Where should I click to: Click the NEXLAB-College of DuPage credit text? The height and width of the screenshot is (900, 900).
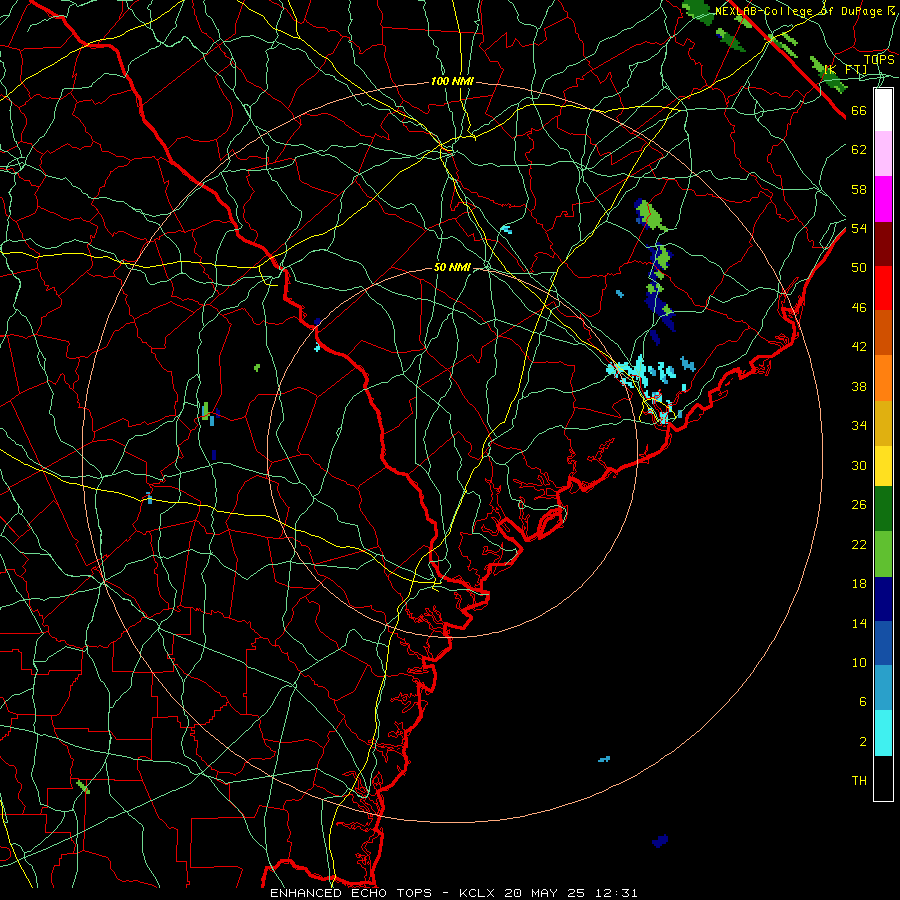(806, 11)
